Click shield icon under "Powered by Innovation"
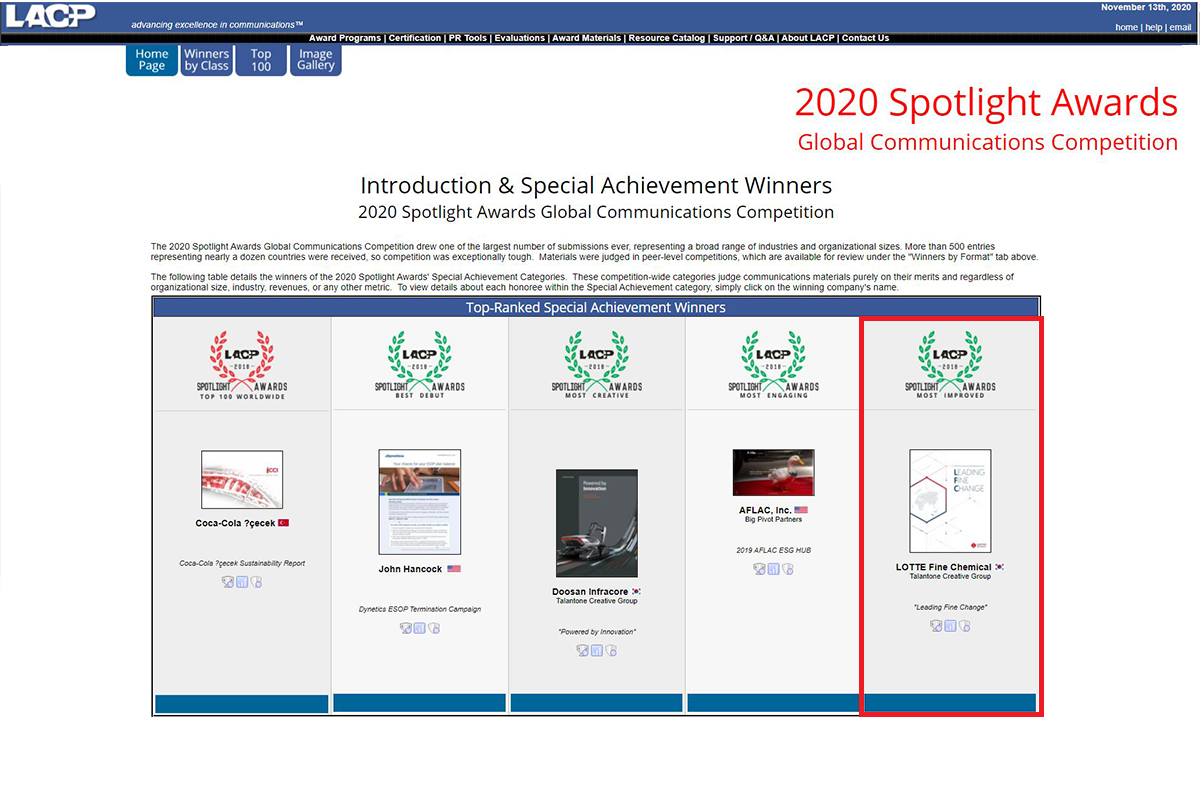 [x=610, y=650]
